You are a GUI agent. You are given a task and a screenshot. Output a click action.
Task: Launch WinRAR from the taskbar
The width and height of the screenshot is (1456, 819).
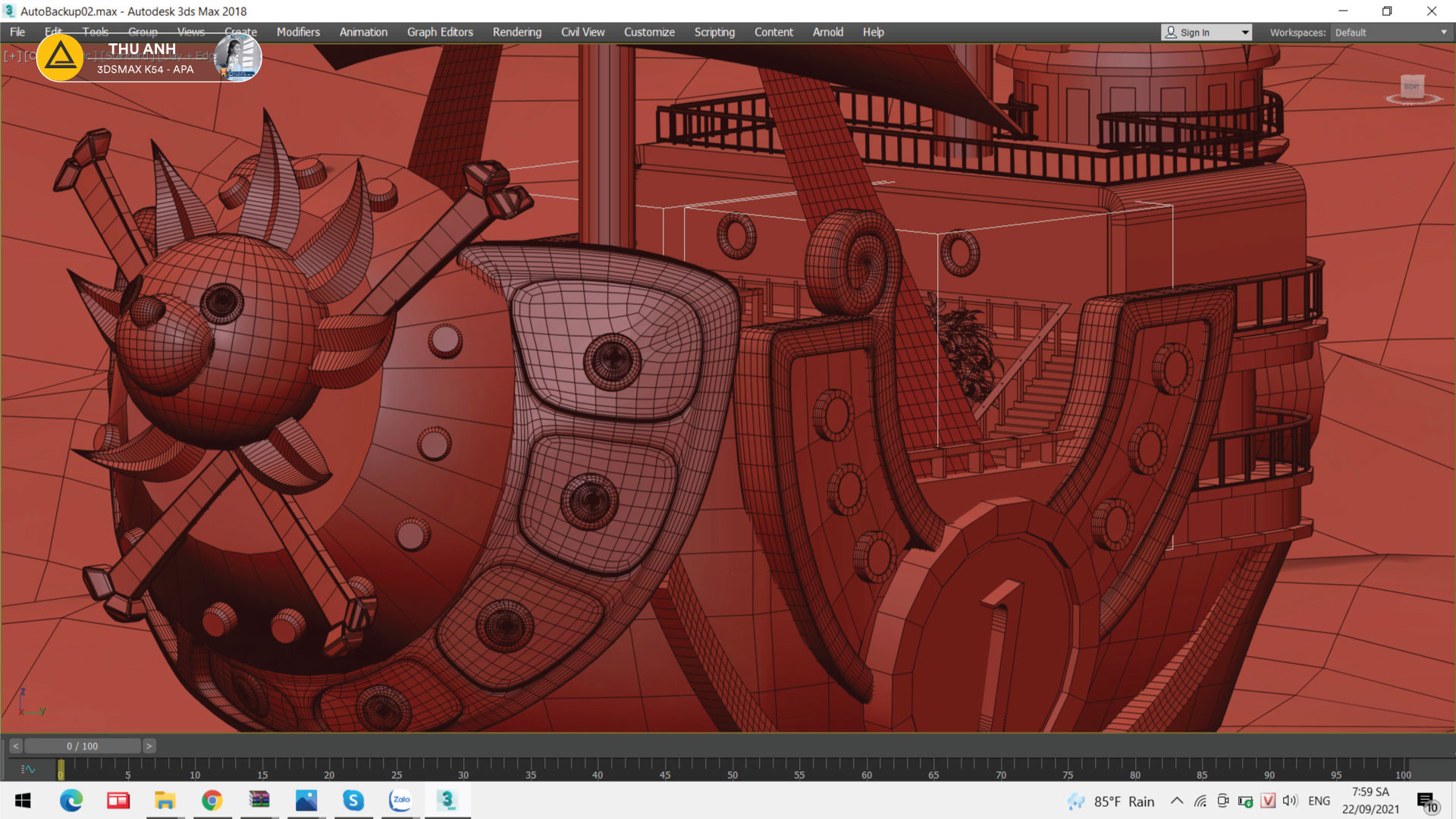coord(259,800)
